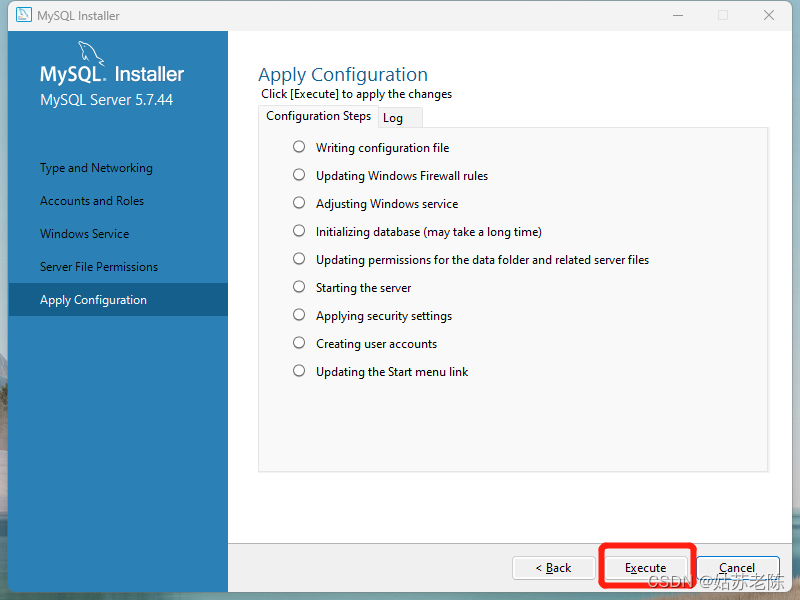Viewport: 800px width, 600px height.
Task: Click circle beside Updating Windows Firewall rules
Action: click(299, 175)
